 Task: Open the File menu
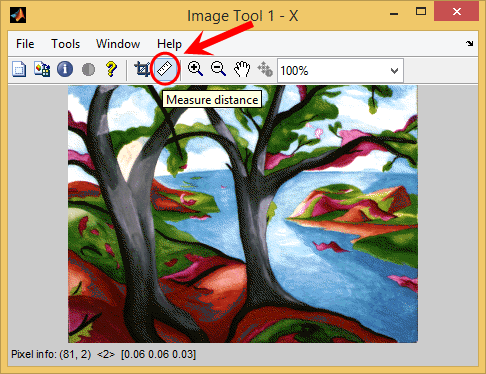click(25, 44)
